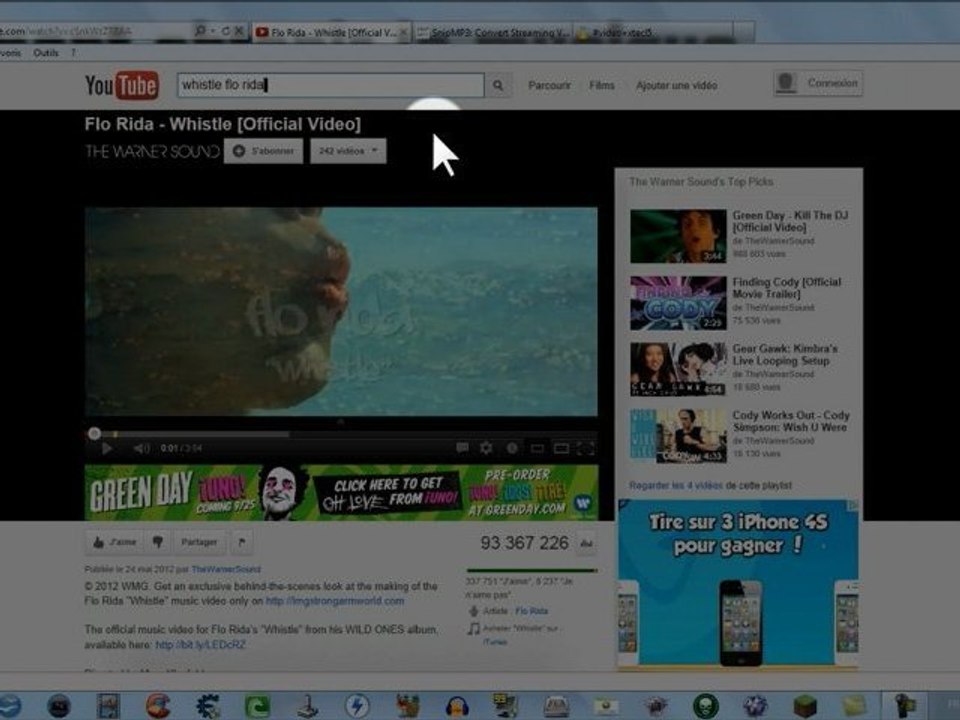Enter fullscreen mode in the player
The width and height of the screenshot is (960, 720).
coord(586,449)
